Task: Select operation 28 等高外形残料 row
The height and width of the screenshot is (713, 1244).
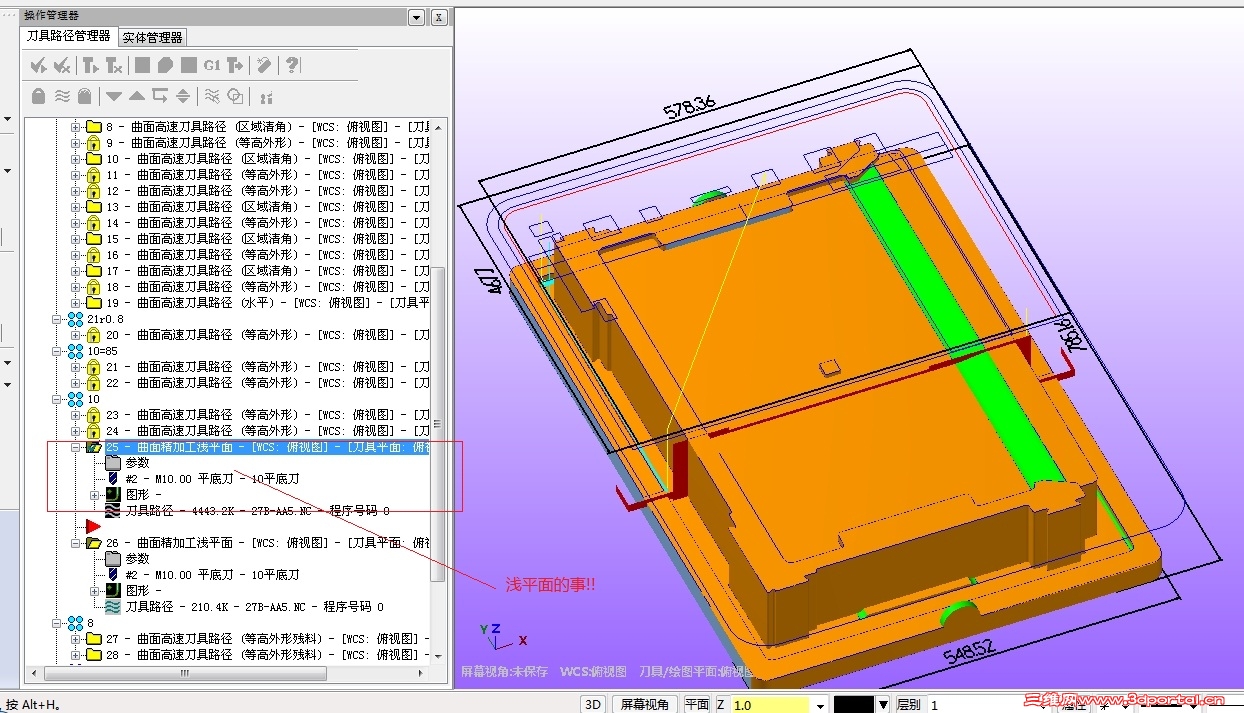Action: coord(267,655)
